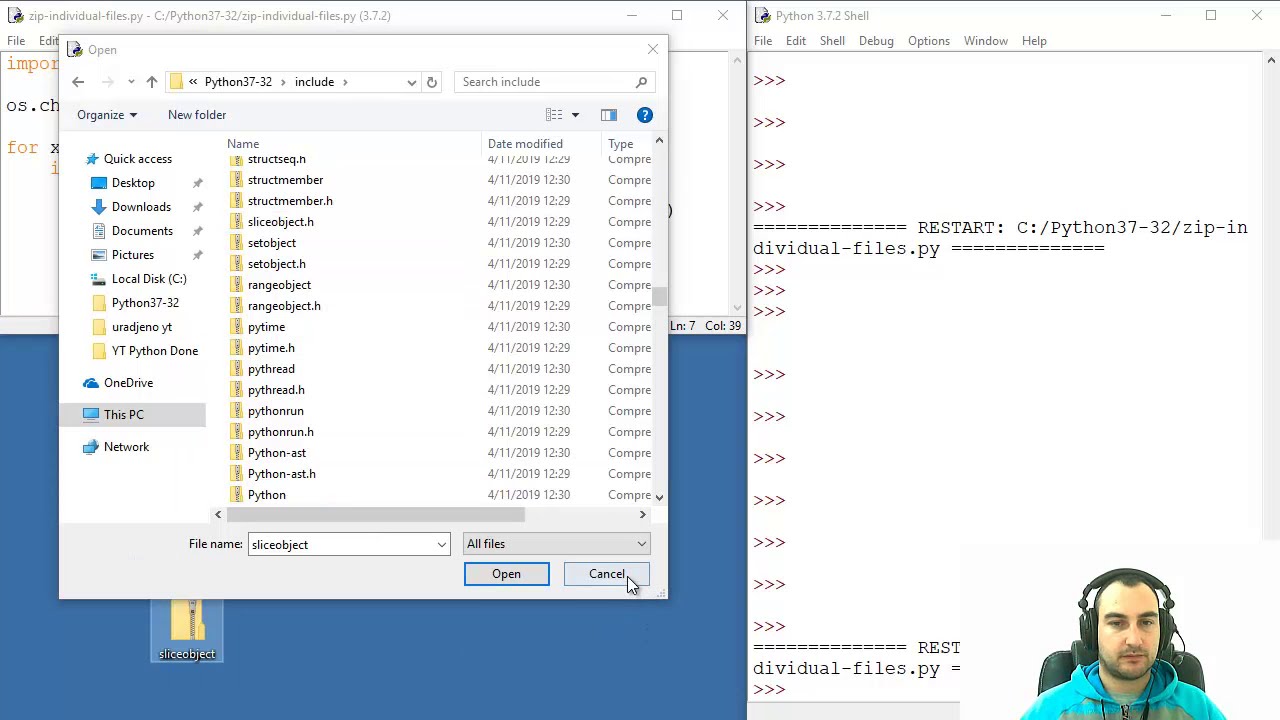Click the Cancel button
Image resolution: width=1280 pixels, height=720 pixels.
point(606,574)
